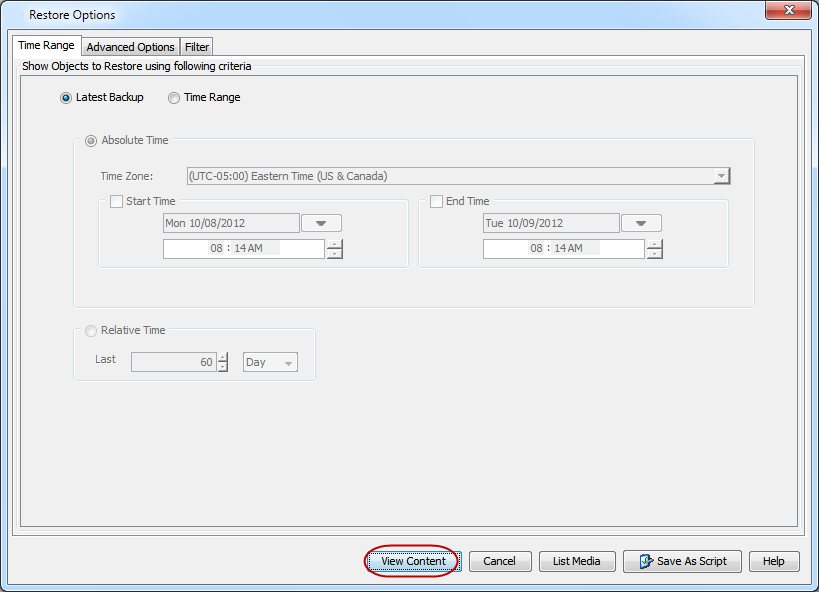Select the Absolute Time option
Viewport: 819px width, 592px height.
pos(91,141)
